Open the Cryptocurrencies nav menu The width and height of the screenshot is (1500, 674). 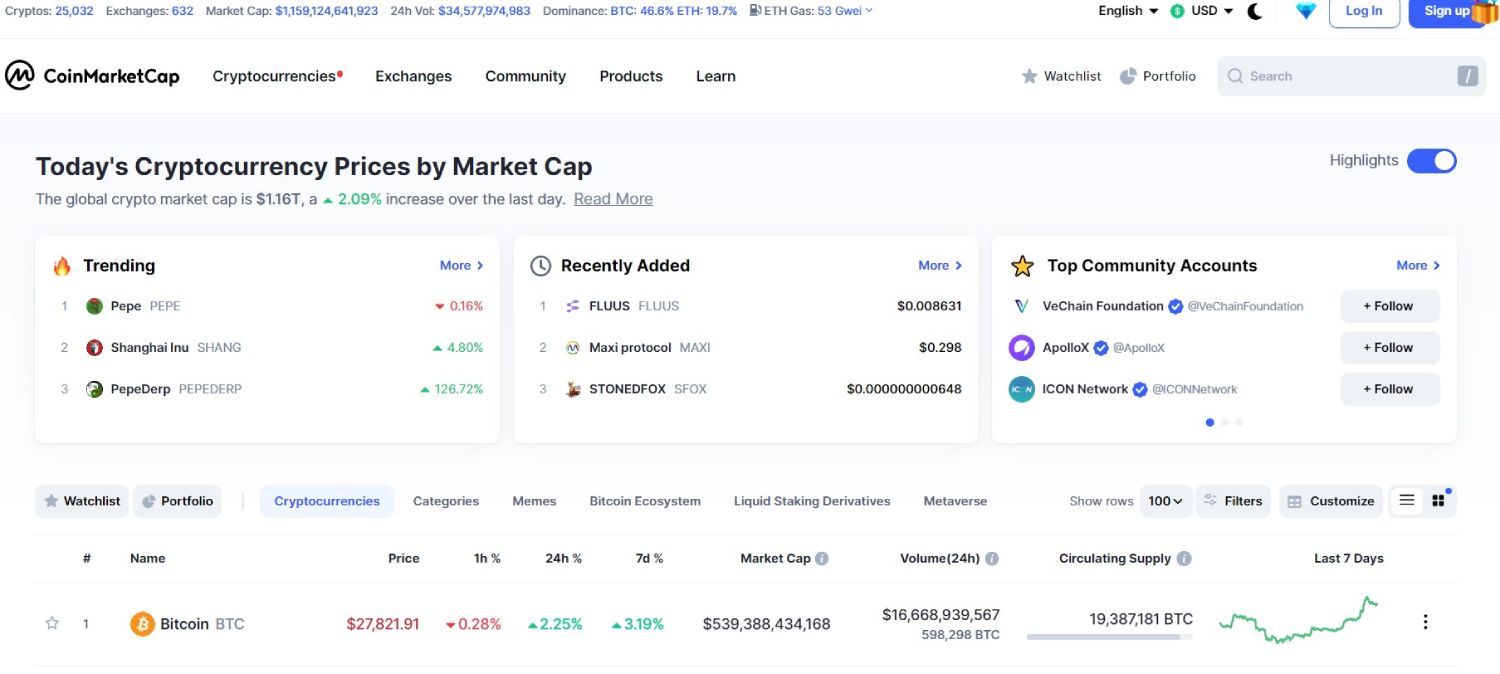pos(277,76)
